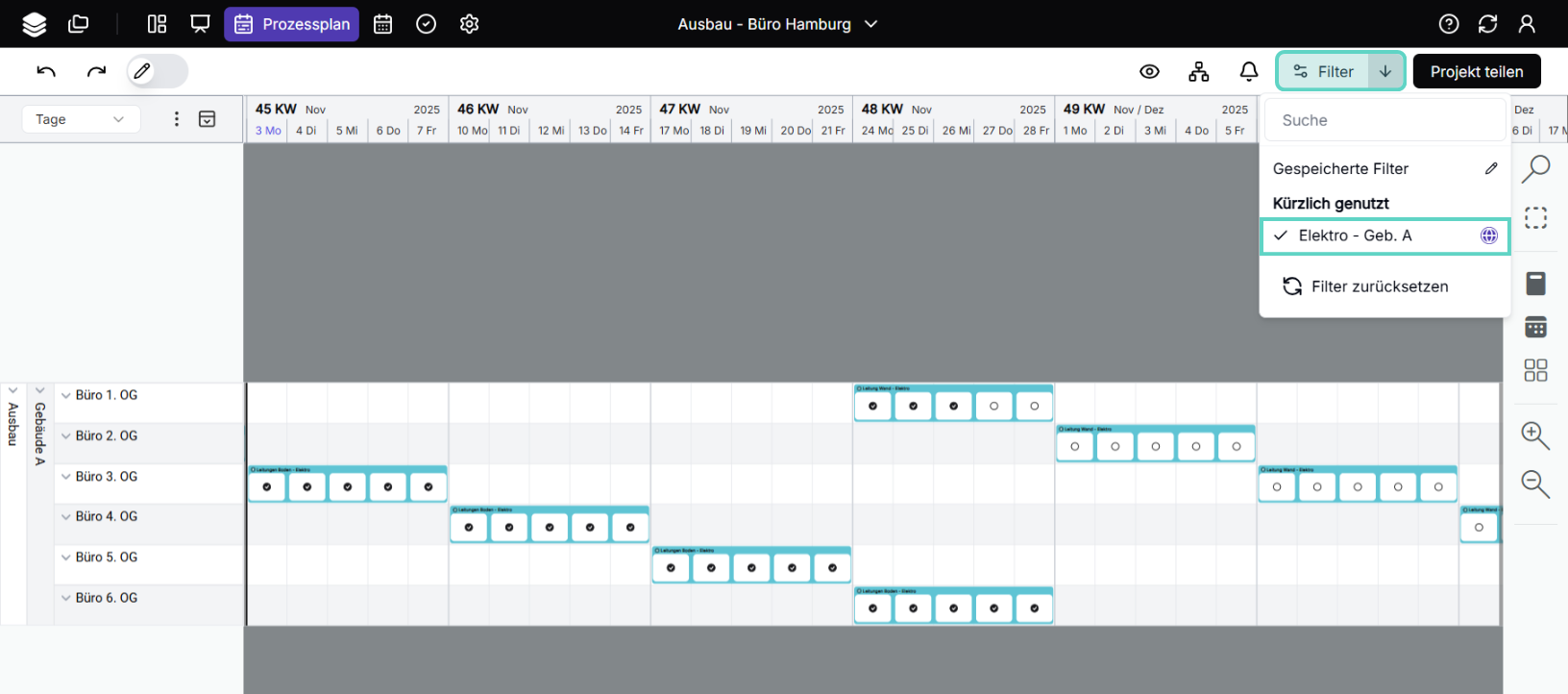Click the sync refresh icon in top bar
The width and height of the screenshot is (1568, 694).
(x=1487, y=24)
